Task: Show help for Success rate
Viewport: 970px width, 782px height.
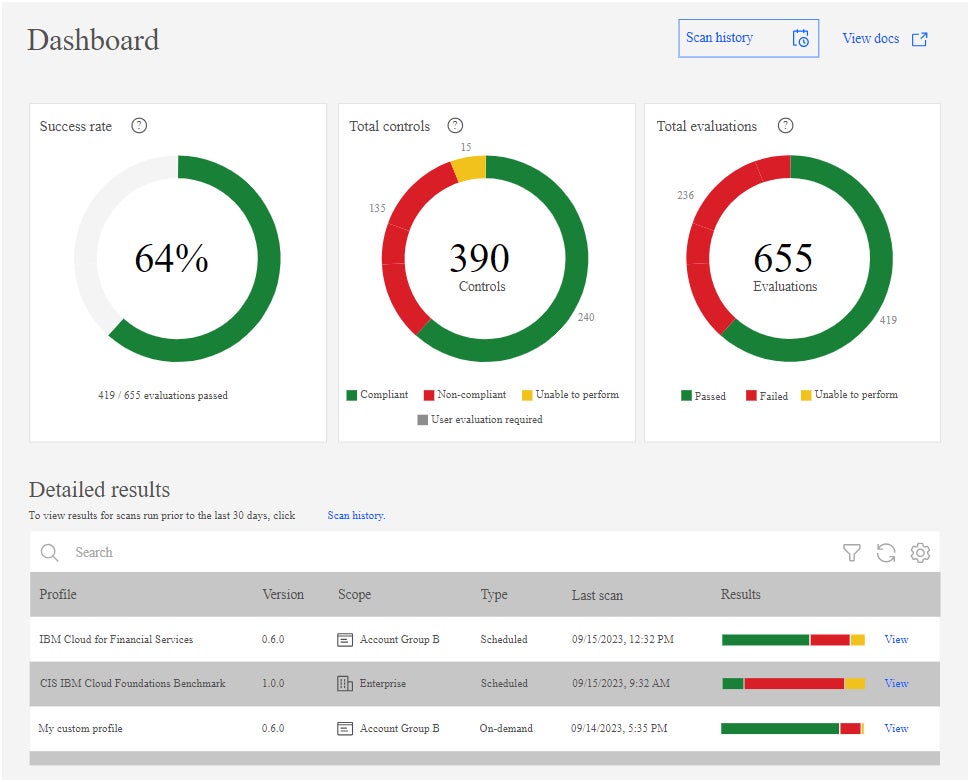Action: click(x=139, y=126)
